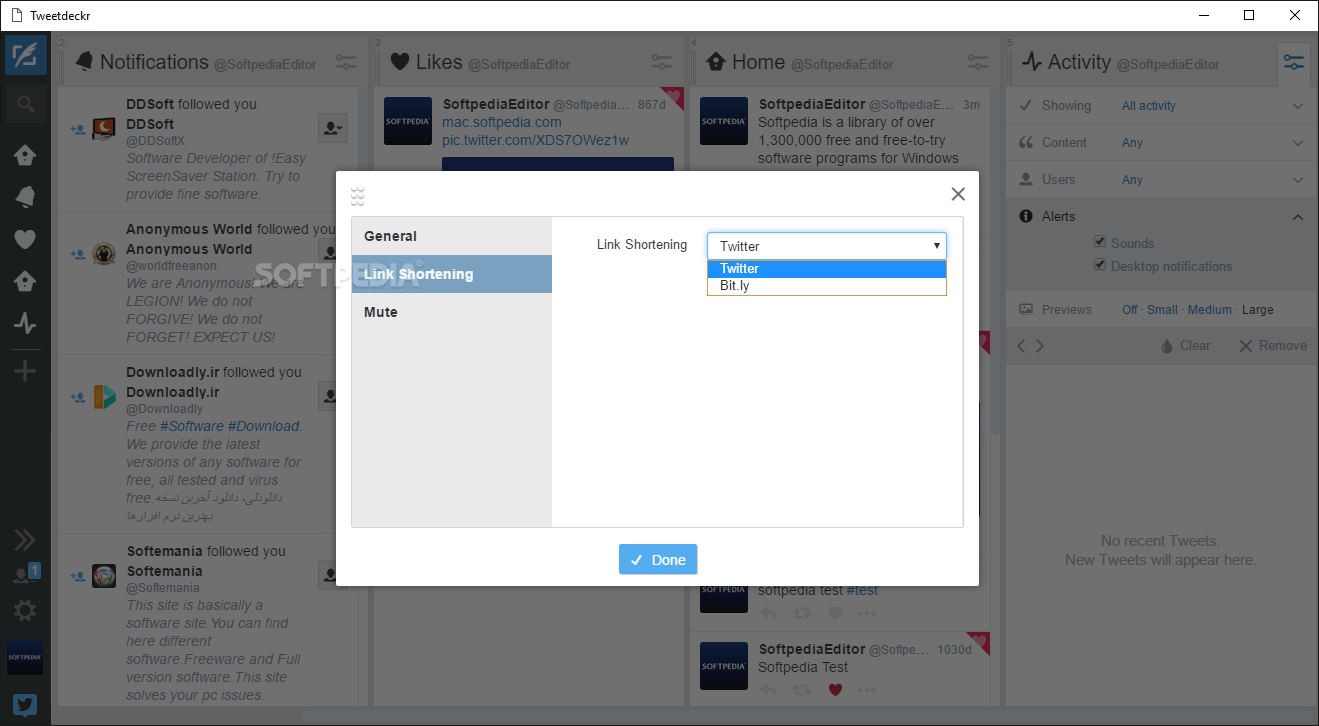This screenshot has height=726, width=1319.
Task: Expand sidebar with double chevron icon
Action: 25,541
